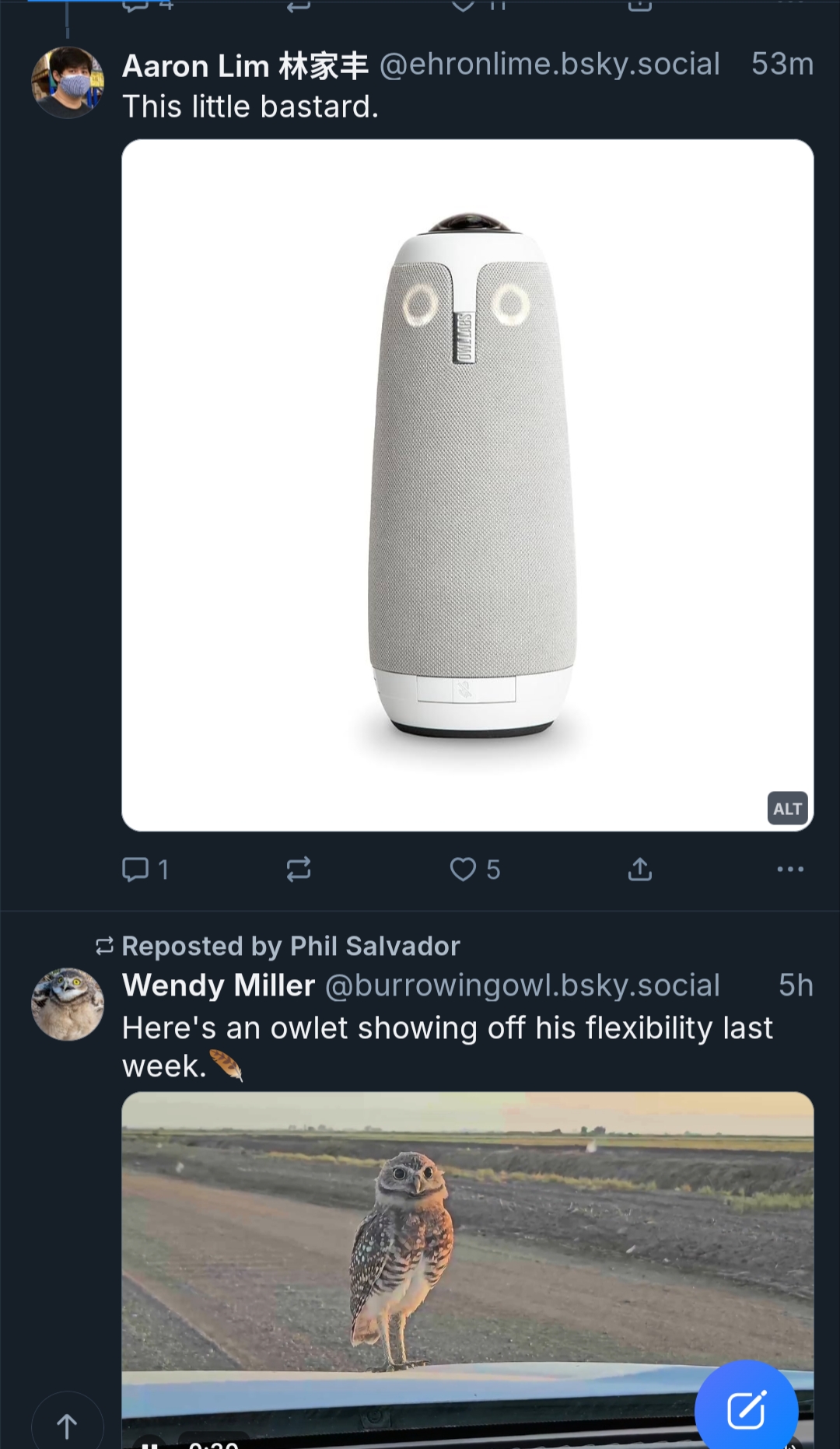Screen dimensions: 840x1449
Task: Repost Aaron Lim's owl camera post
Action: coord(299,869)
